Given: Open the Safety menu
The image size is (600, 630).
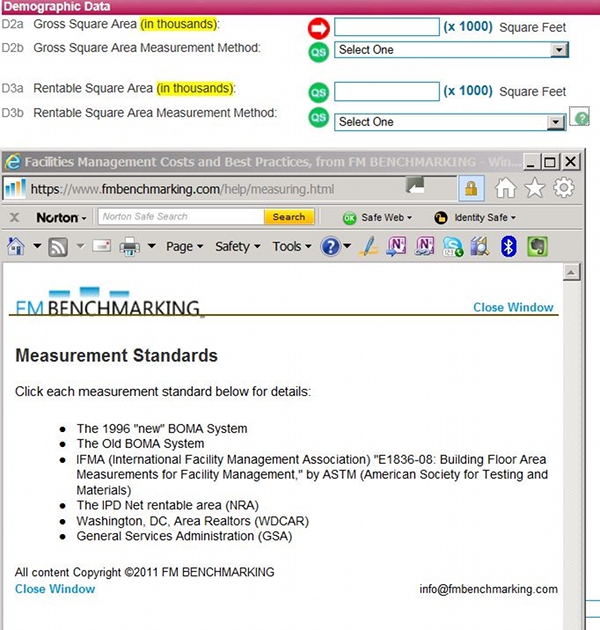Looking at the screenshot, I should coord(238,246).
